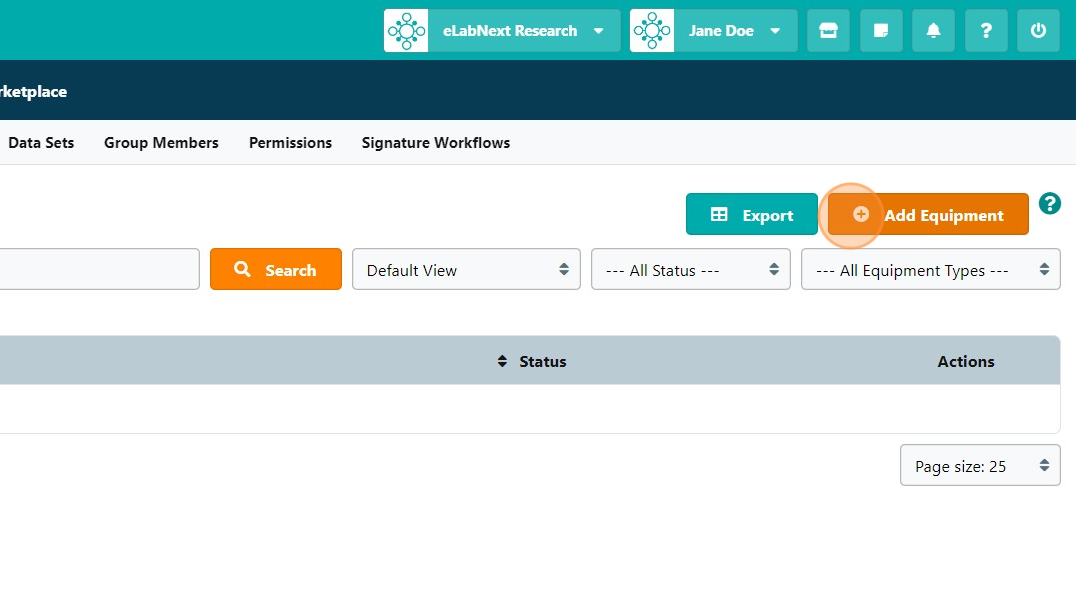Image resolution: width=1076 pixels, height=600 pixels.
Task: Open the Permissions tab
Action: tap(290, 143)
